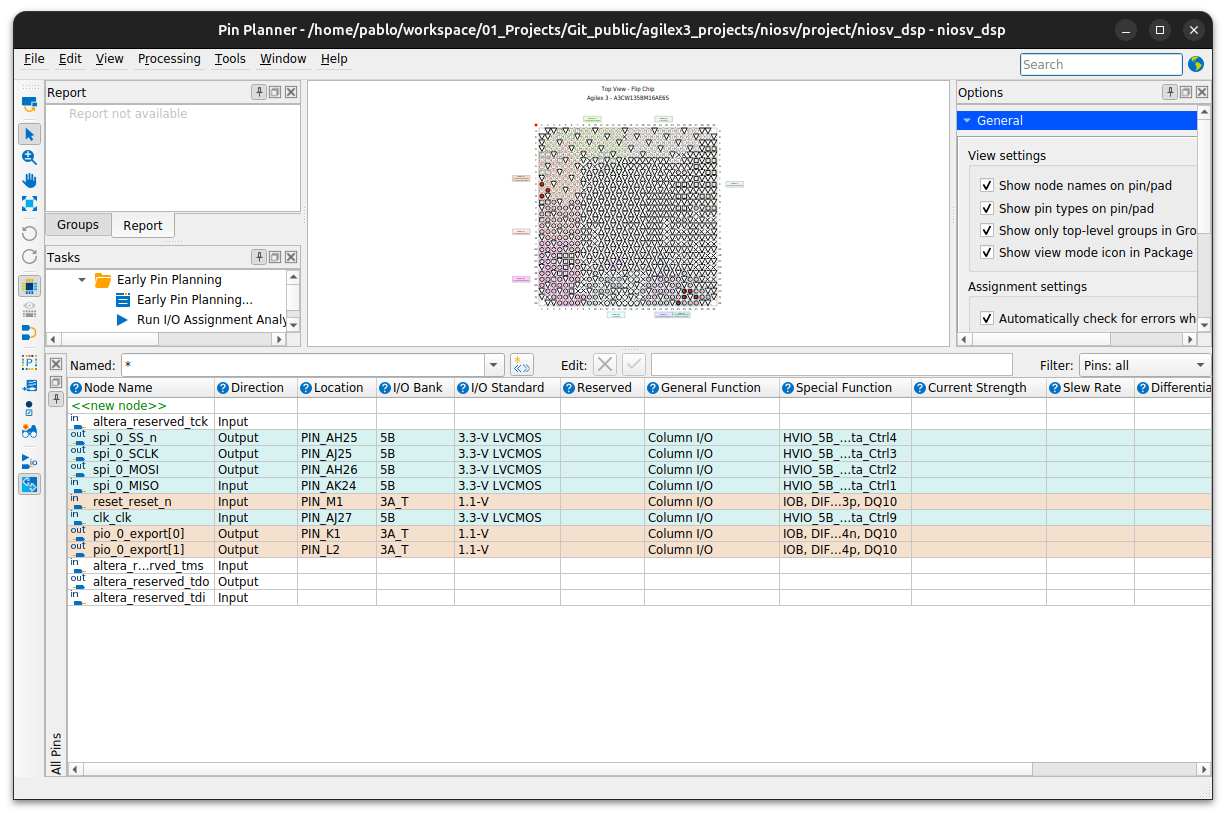Open the Processing menu
Image resolution: width=1226 pixels, height=816 pixels.
point(169,59)
